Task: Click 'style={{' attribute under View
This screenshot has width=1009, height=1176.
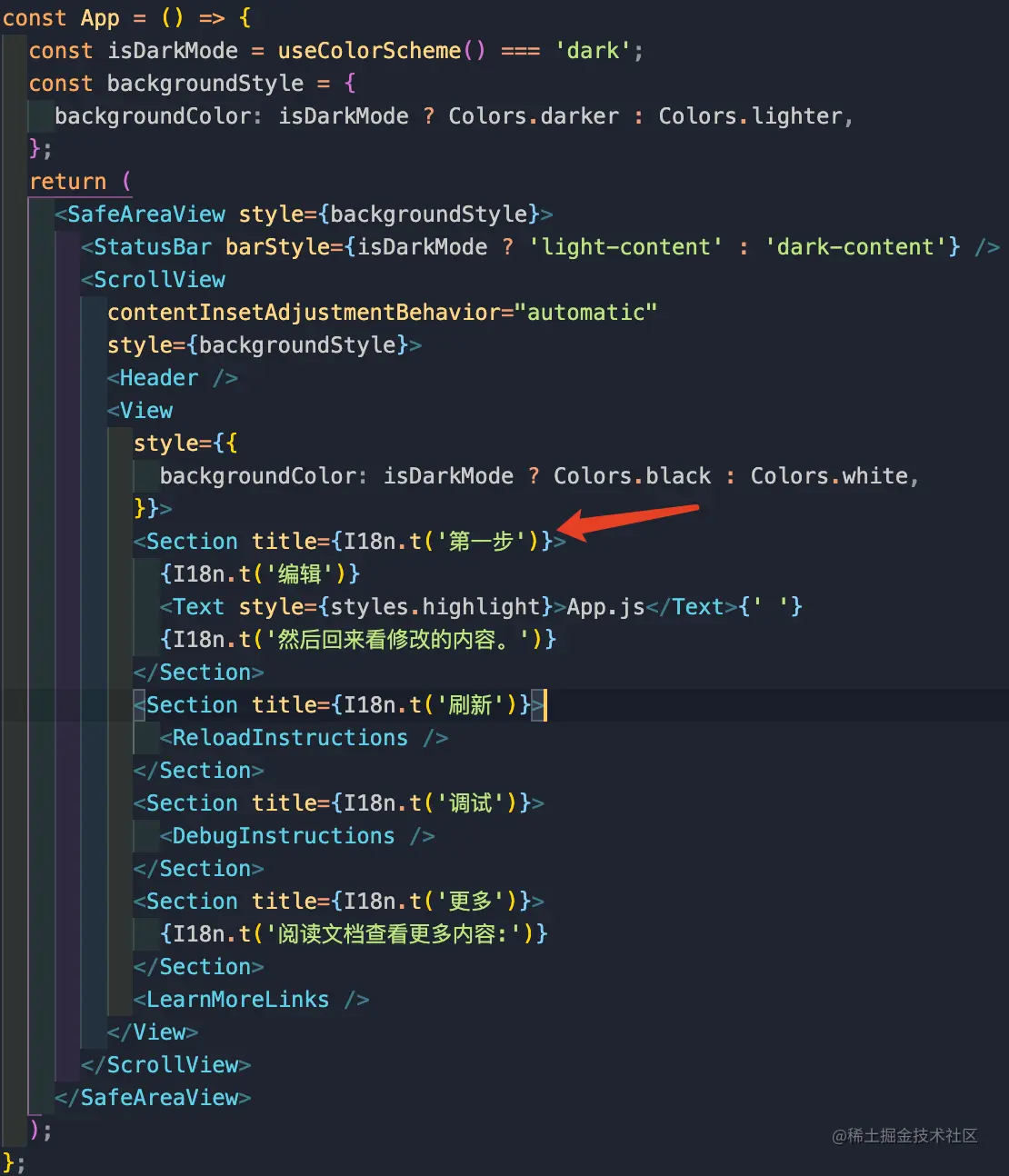Action: [x=185, y=443]
